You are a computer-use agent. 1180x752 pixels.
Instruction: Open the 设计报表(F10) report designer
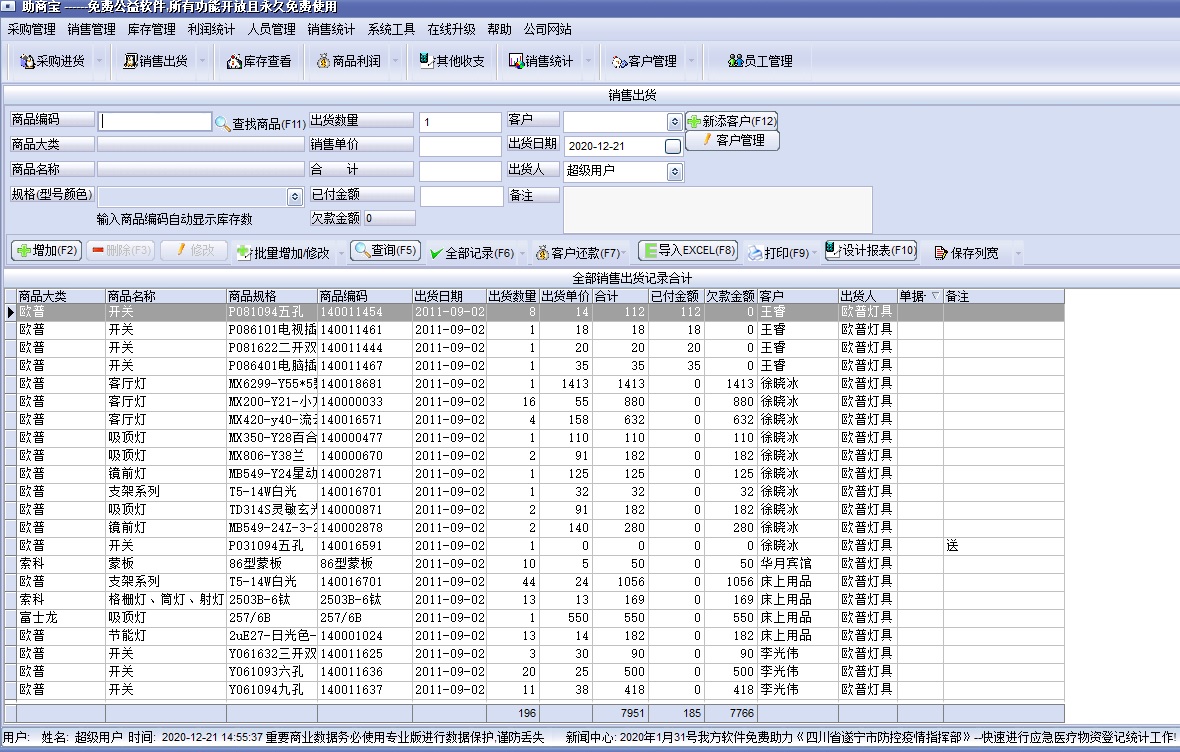(868, 251)
